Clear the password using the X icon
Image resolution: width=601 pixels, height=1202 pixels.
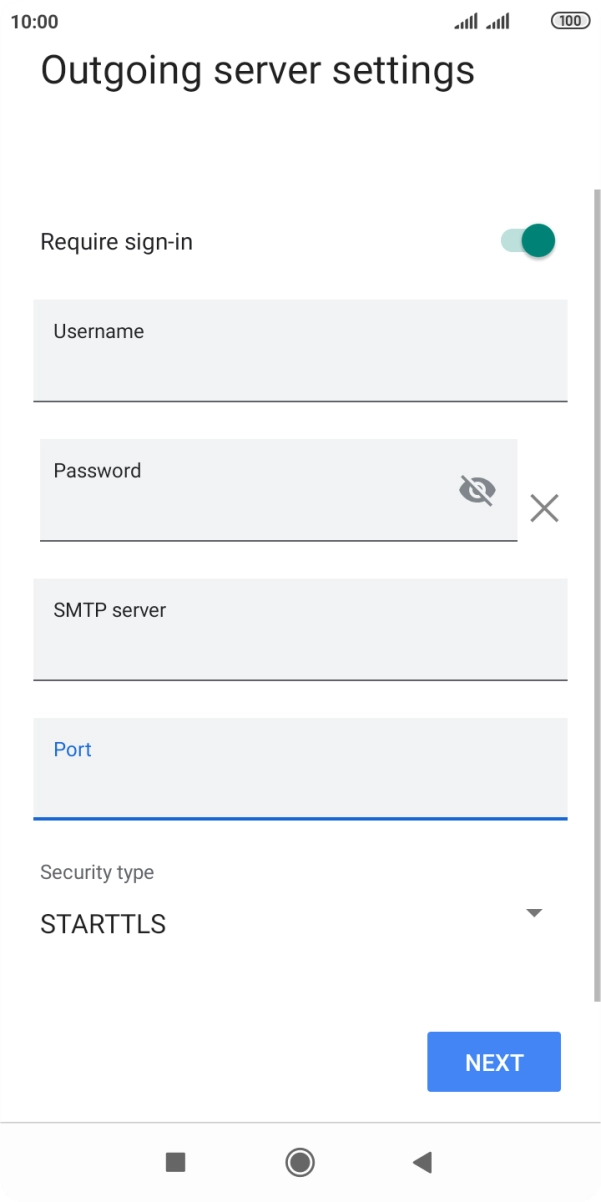point(543,508)
